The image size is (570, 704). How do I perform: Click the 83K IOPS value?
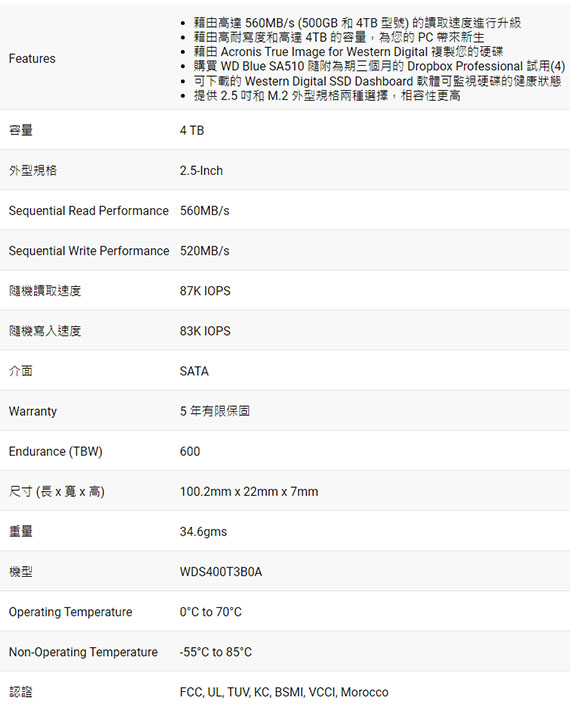click(205, 331)
